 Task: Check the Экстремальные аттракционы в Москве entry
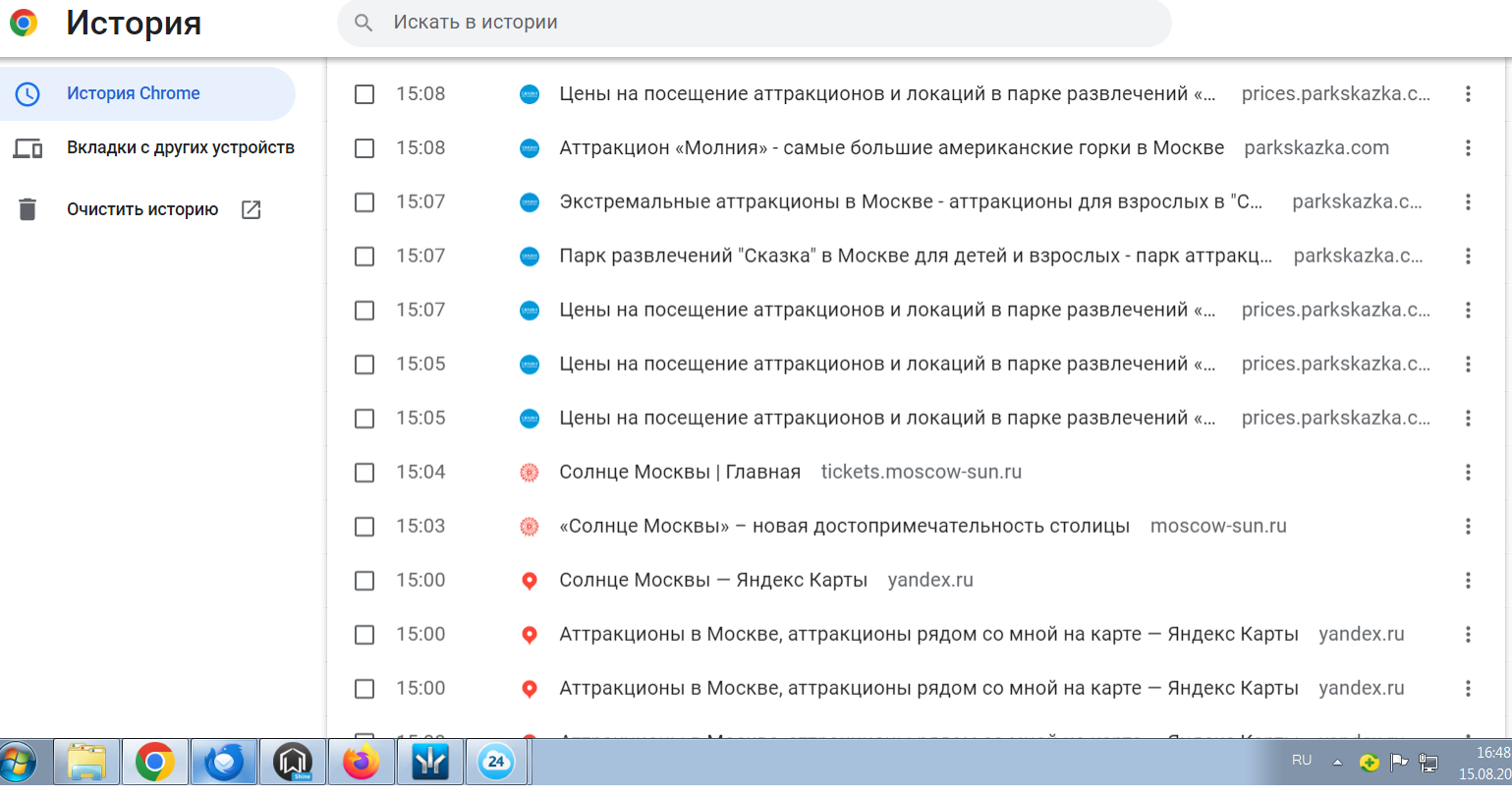(x=364, y=202)
